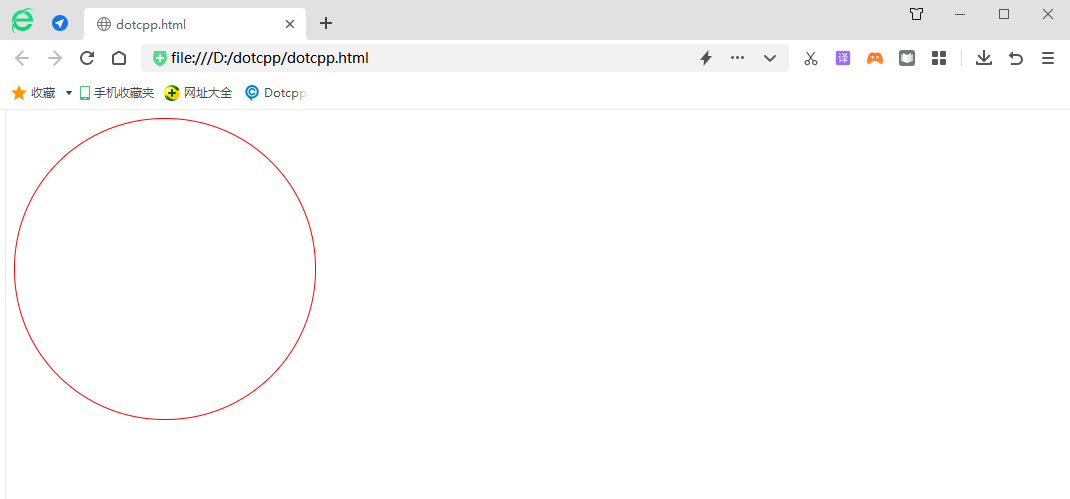The image size is (1070, 499).
Task: Open the three-dot more options in address bar
Action: (x=738, y=58)
